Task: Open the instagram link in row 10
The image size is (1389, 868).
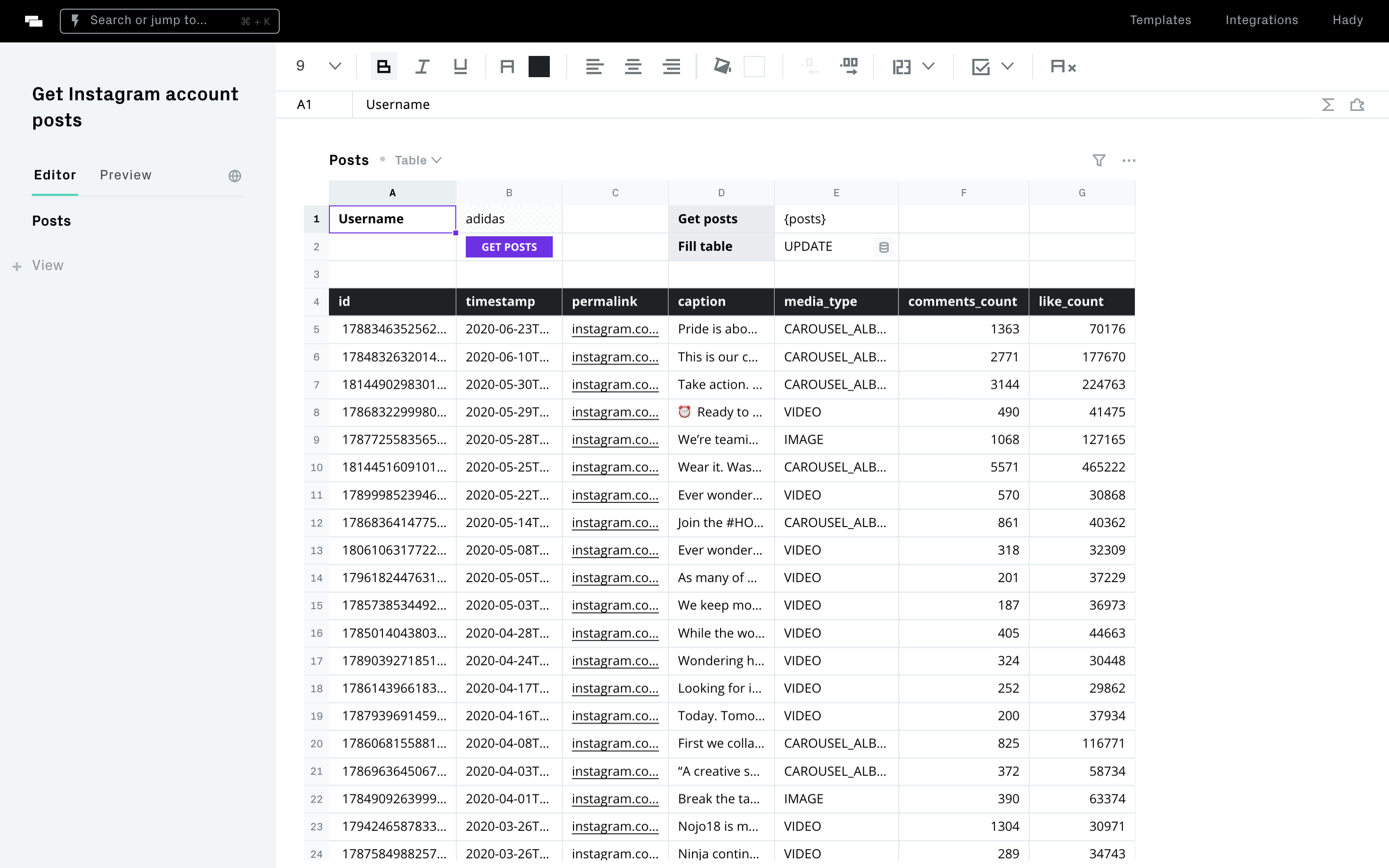Action: [615, 467]
